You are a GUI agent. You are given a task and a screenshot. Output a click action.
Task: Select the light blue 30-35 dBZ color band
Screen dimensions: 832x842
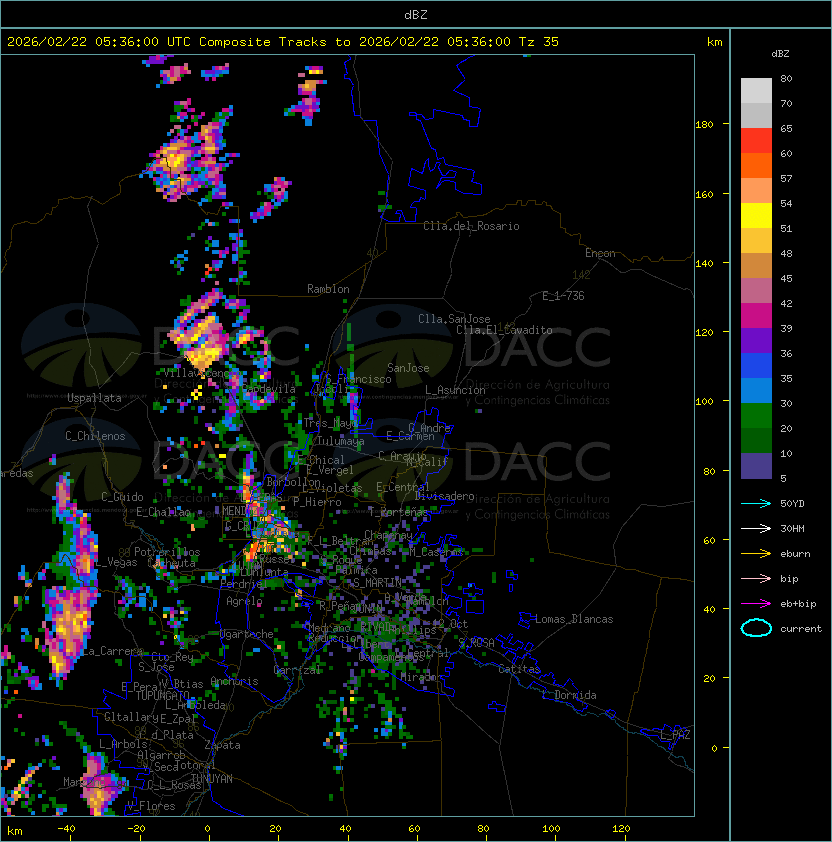pos(756,390)
